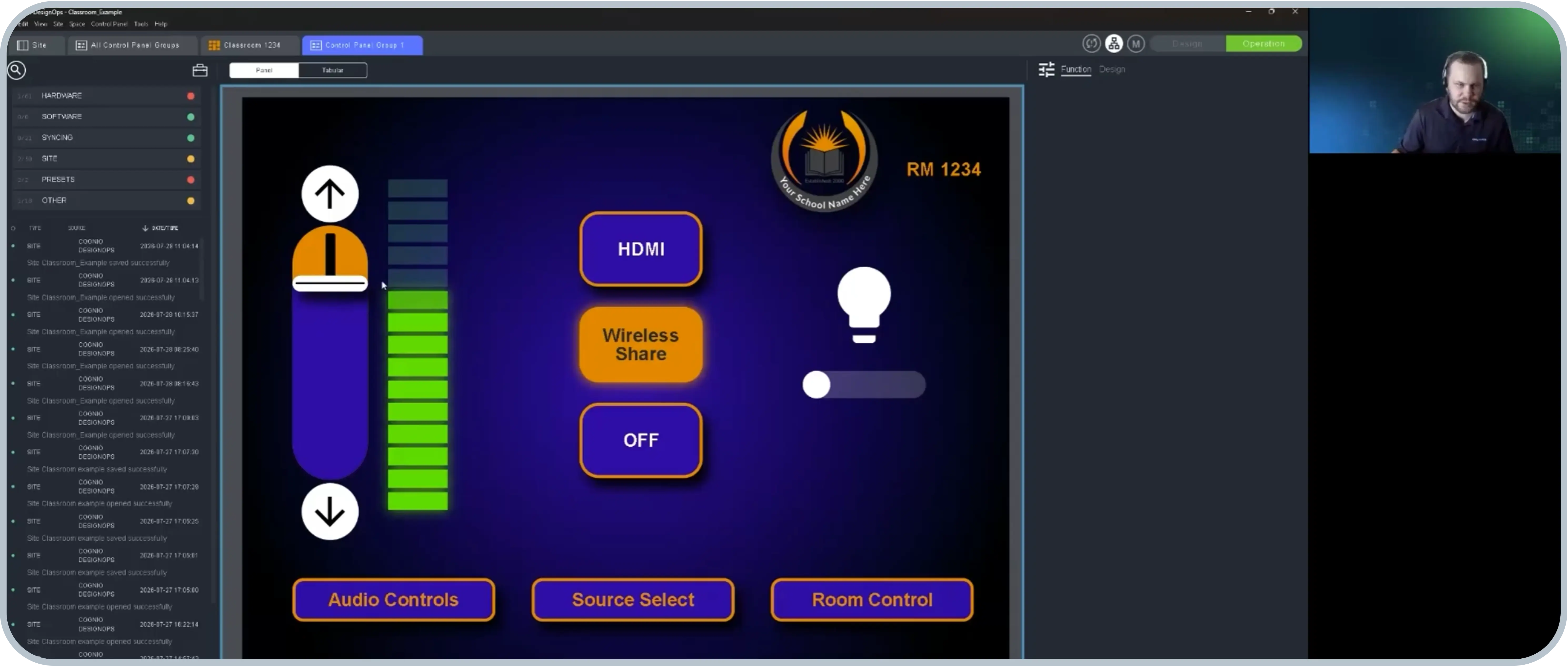Click the sync warning circular icon
The width and height of the screenshot is (1568, 666).
click(1091, 44)
